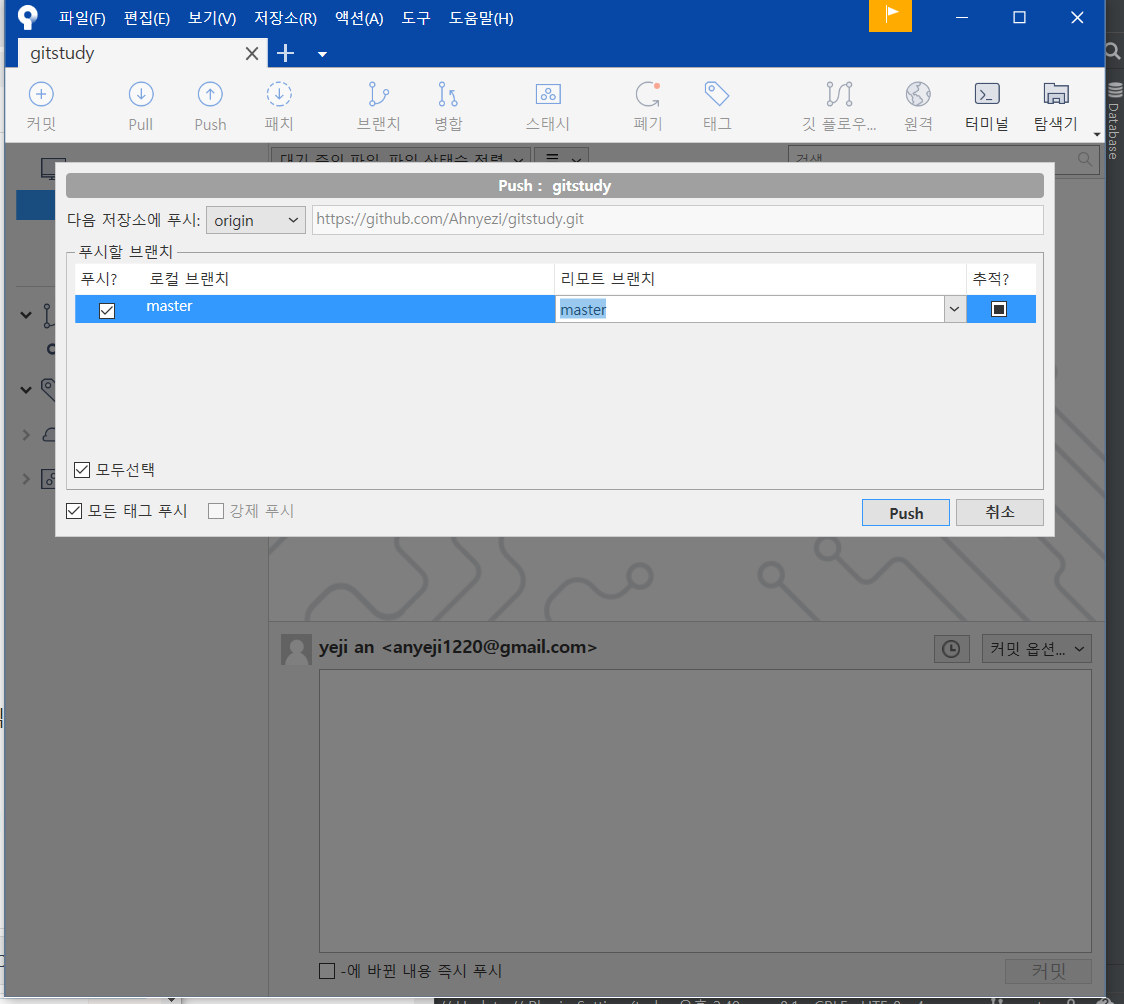The image size is (1124, 1004).
Task: Open a new tab with plus icon
Action: (x=285, y=53)
